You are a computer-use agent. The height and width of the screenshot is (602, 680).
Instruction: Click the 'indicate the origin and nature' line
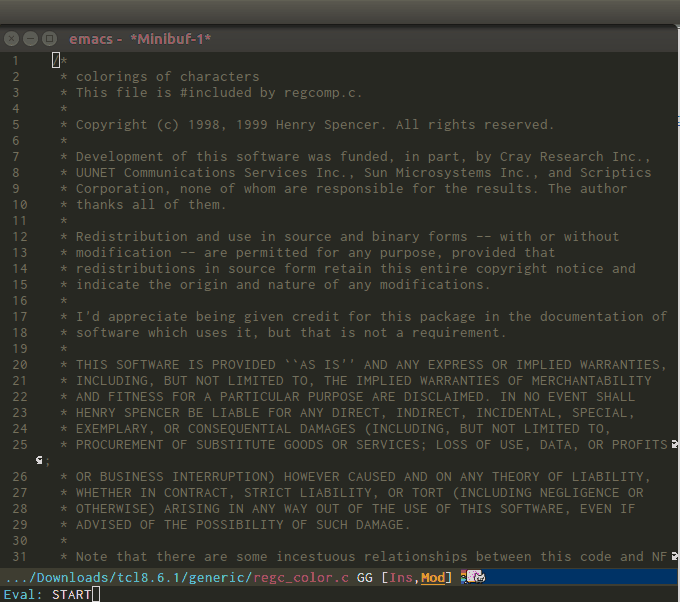pyautogui.click(x=275, y=285)
